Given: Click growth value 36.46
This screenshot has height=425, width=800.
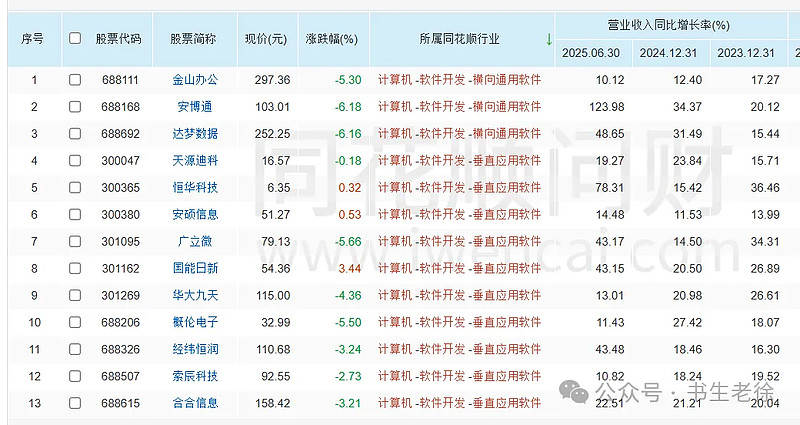Looking at the screenshot, I should [x=765, y=188].
